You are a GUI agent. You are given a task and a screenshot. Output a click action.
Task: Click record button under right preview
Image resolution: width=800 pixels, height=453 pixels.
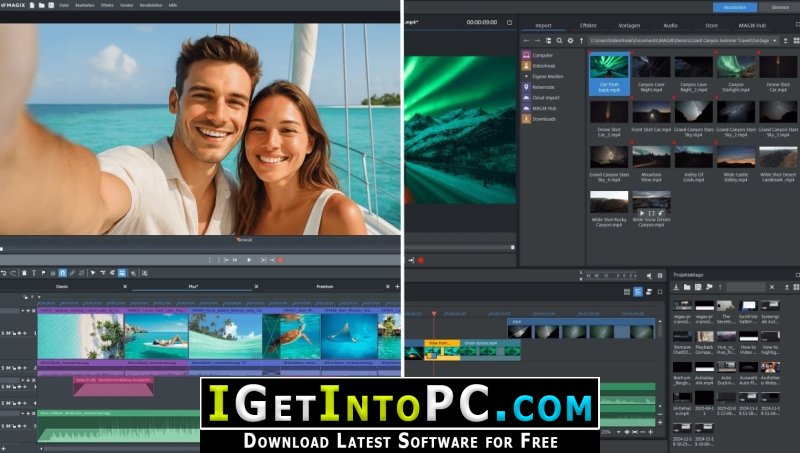(x=421, y=260)
